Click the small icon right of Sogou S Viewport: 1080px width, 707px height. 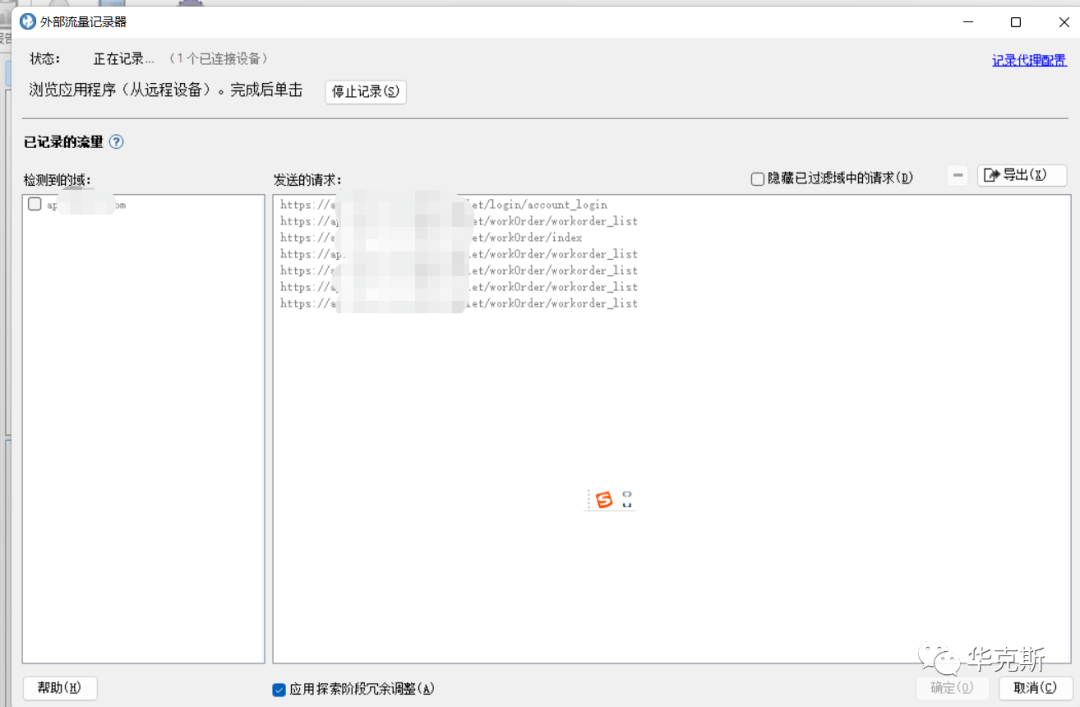point(627,500)
